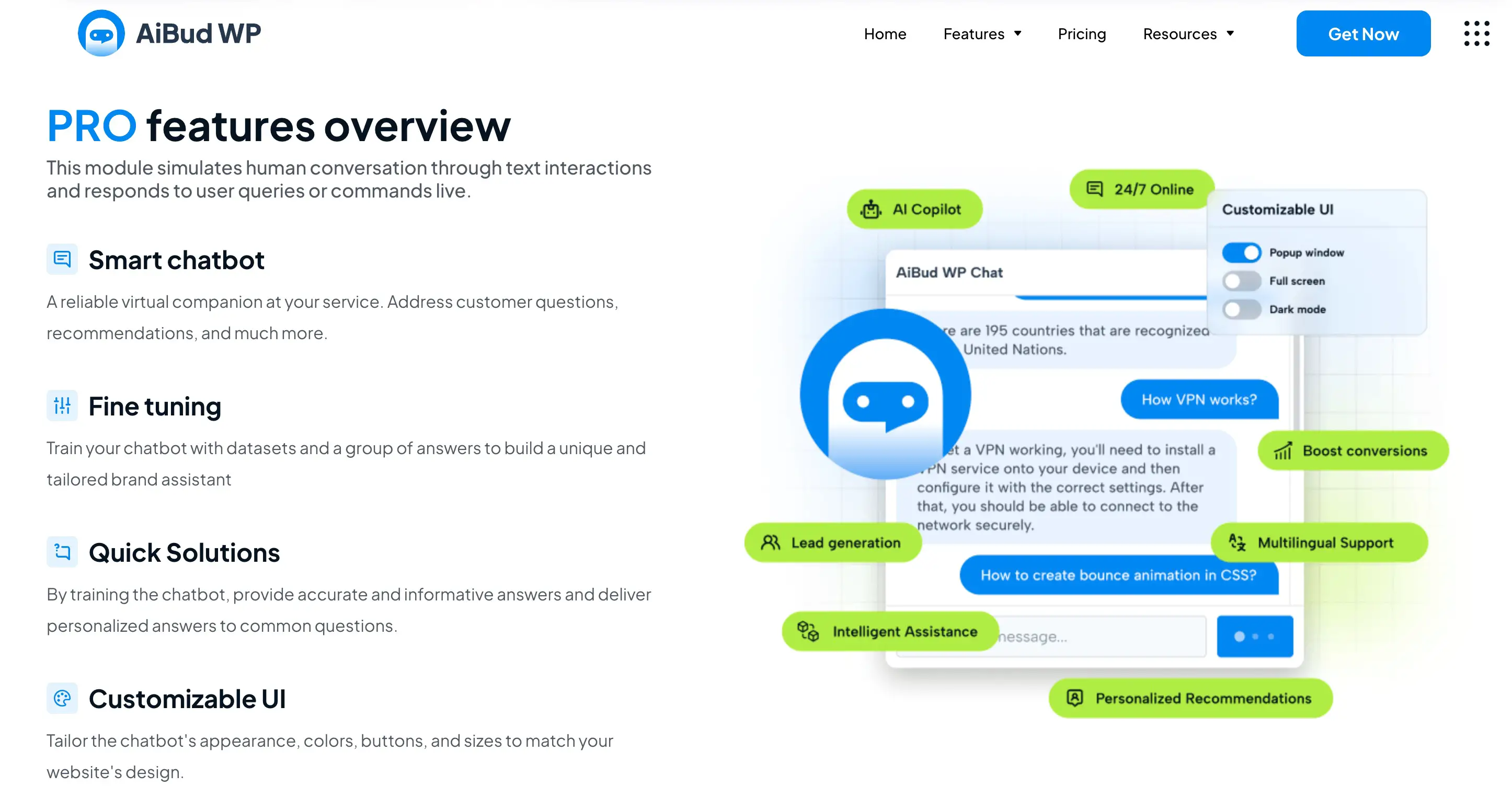
Task: Toggle the Popup window switch on
Action: pyautogui.click(x=1242, y=252)
